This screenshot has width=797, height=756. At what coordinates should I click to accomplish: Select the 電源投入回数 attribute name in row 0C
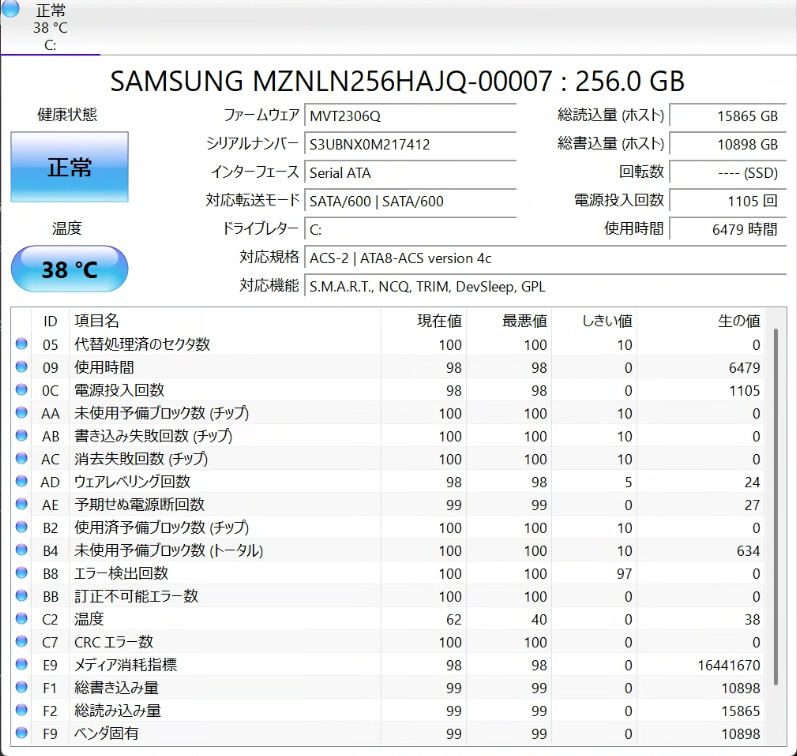(x=119, y=390)
